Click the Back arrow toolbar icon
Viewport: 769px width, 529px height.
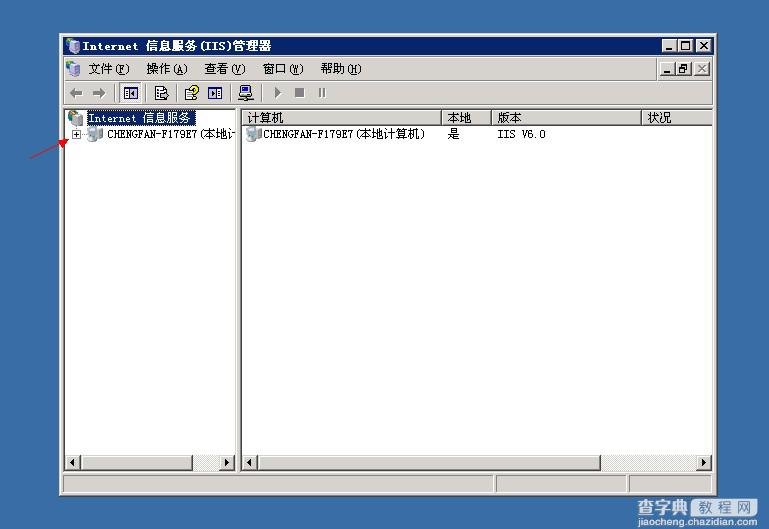tap(76, 93)
